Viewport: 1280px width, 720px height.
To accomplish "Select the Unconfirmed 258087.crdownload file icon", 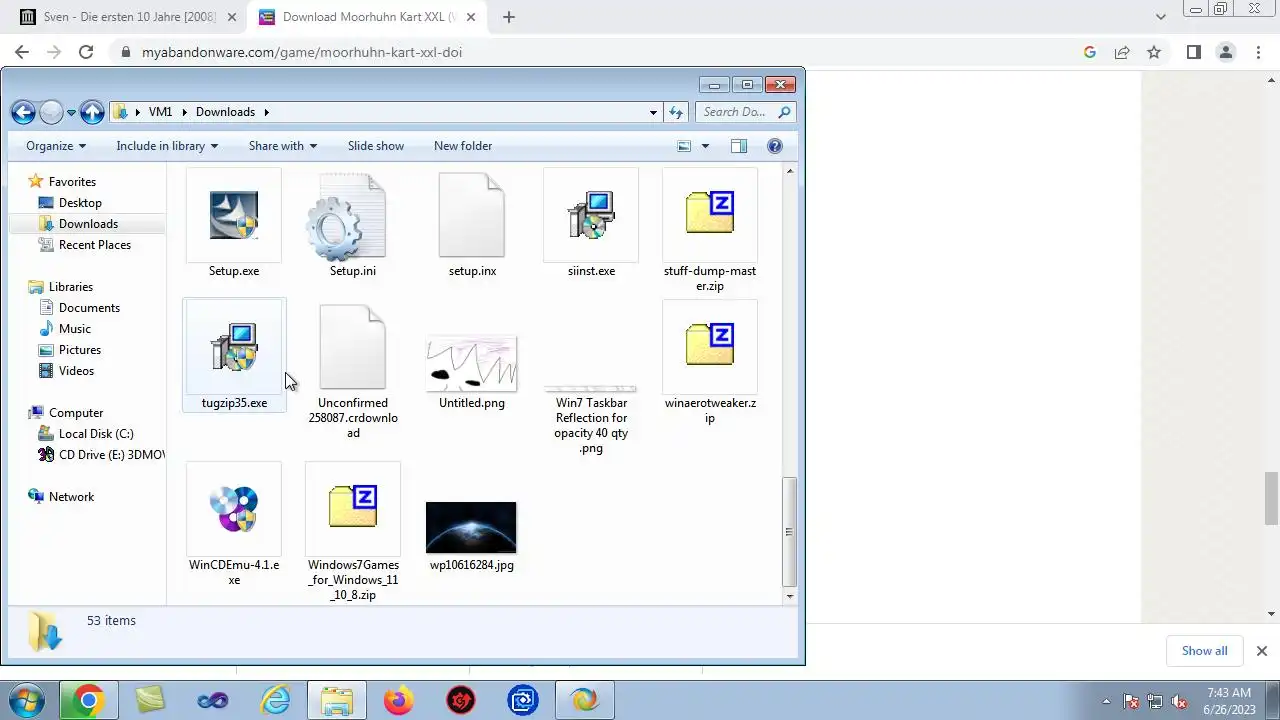I will [352, 347].
